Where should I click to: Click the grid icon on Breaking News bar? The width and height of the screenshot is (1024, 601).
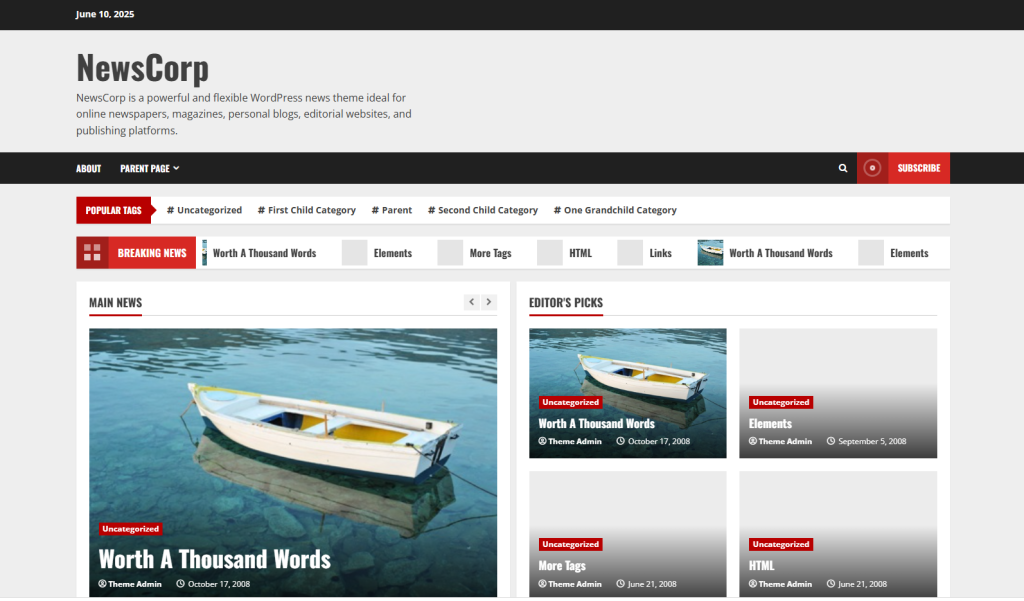pos(92,252)
